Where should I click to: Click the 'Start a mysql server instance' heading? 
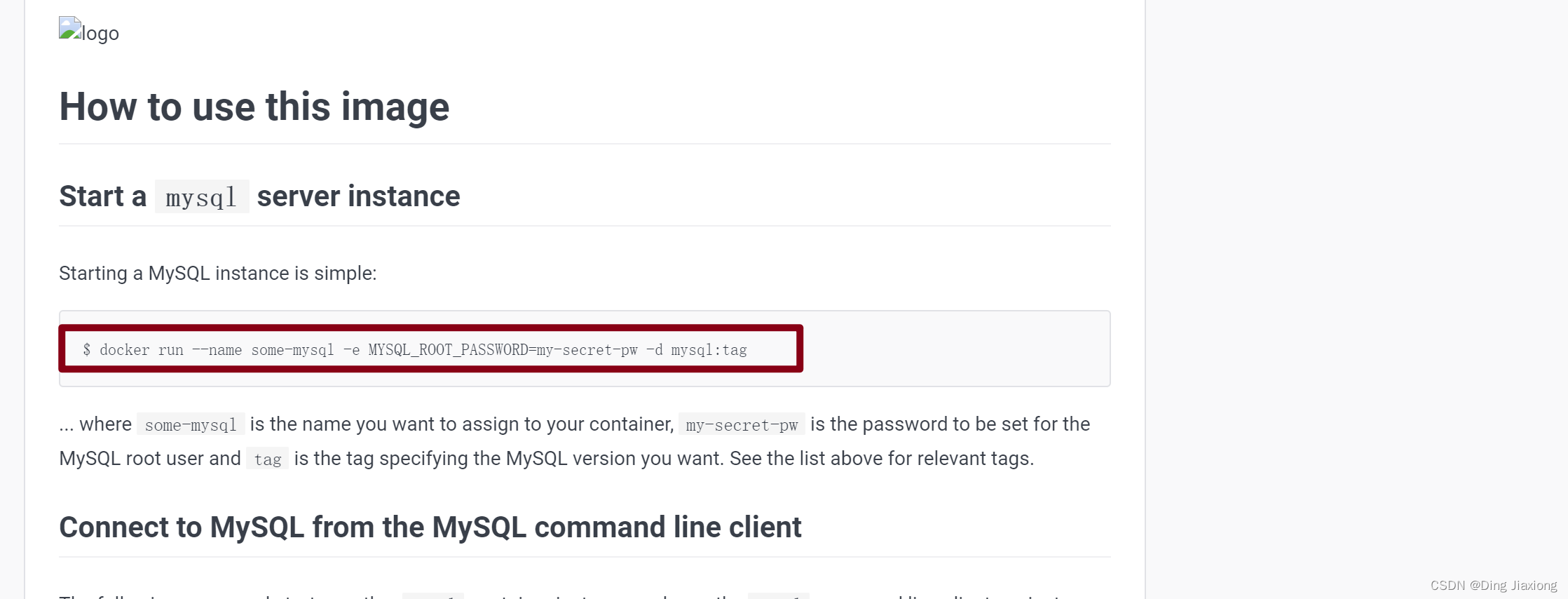point(259,196)
